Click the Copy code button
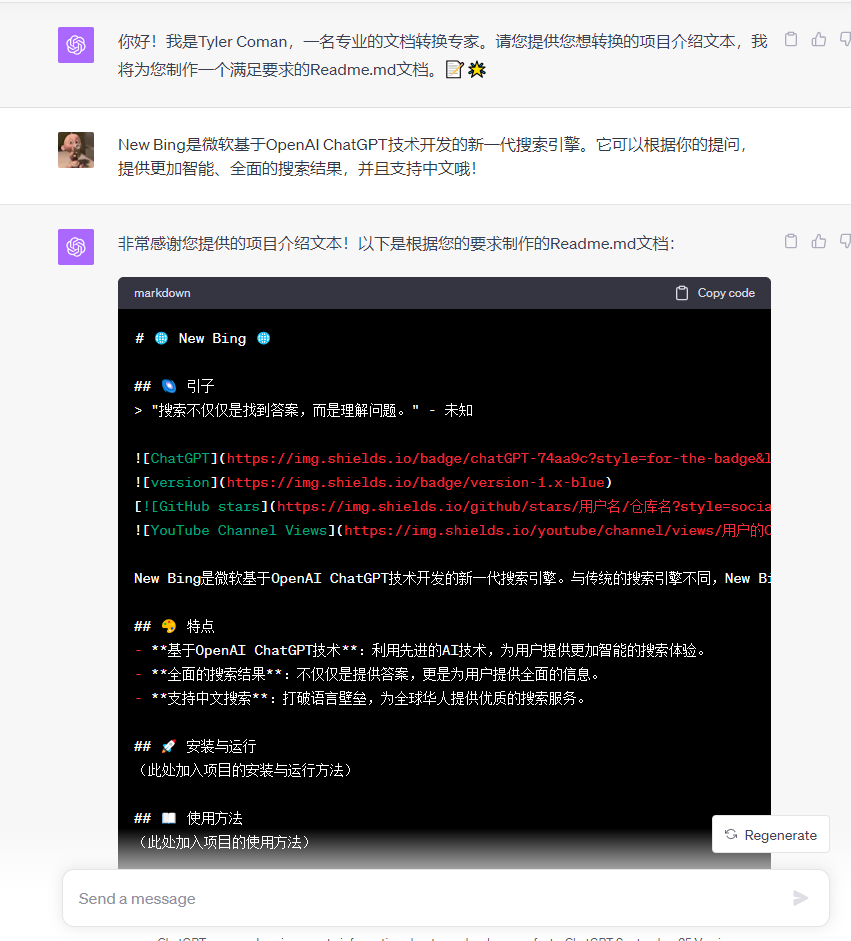Image resolution: width=851 pixels, height=941 pixels. 715,293
